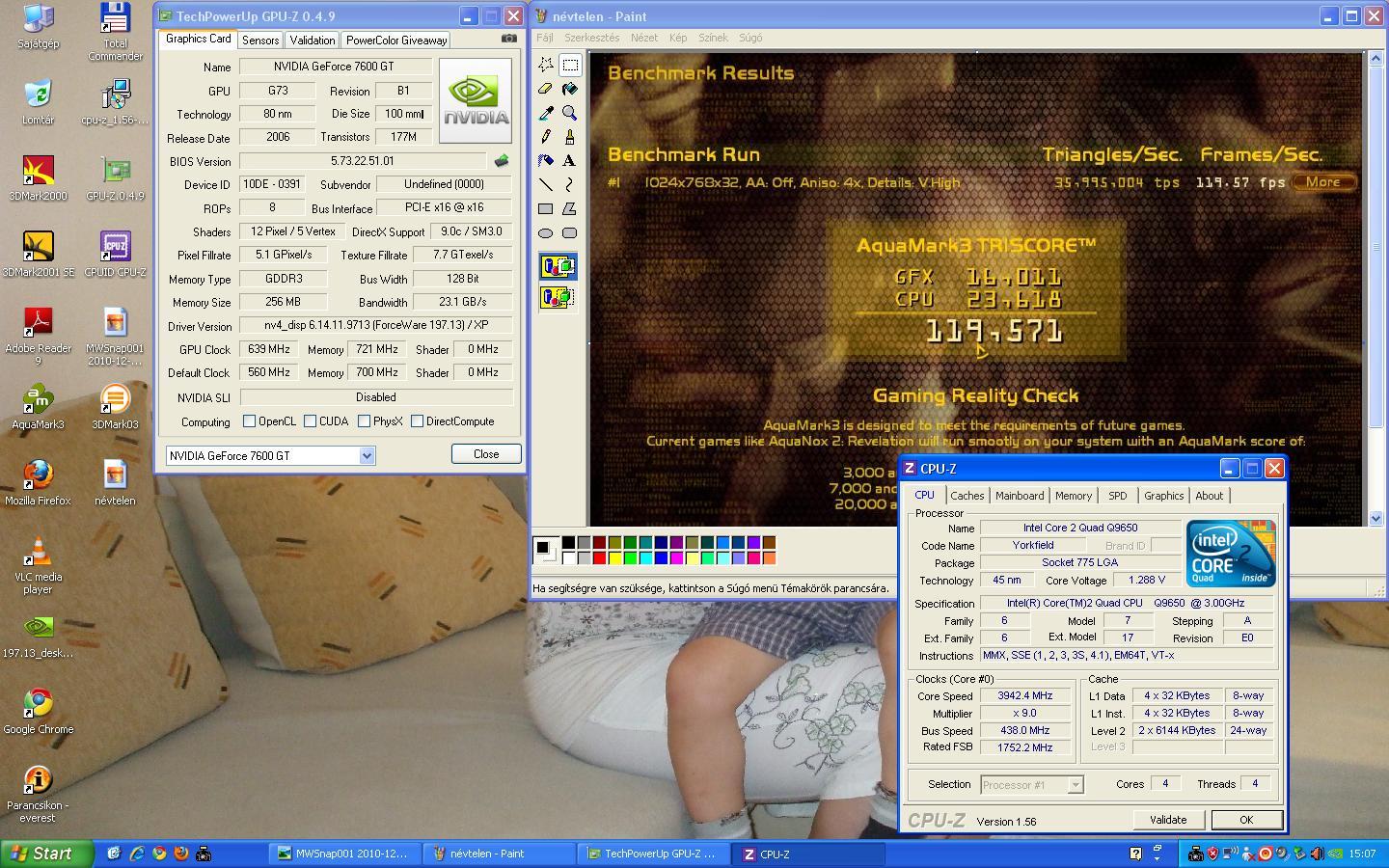The image size is (1389, 868).
Task: Choose the Fill With Color bucket tool
Action: click(570, 89)
